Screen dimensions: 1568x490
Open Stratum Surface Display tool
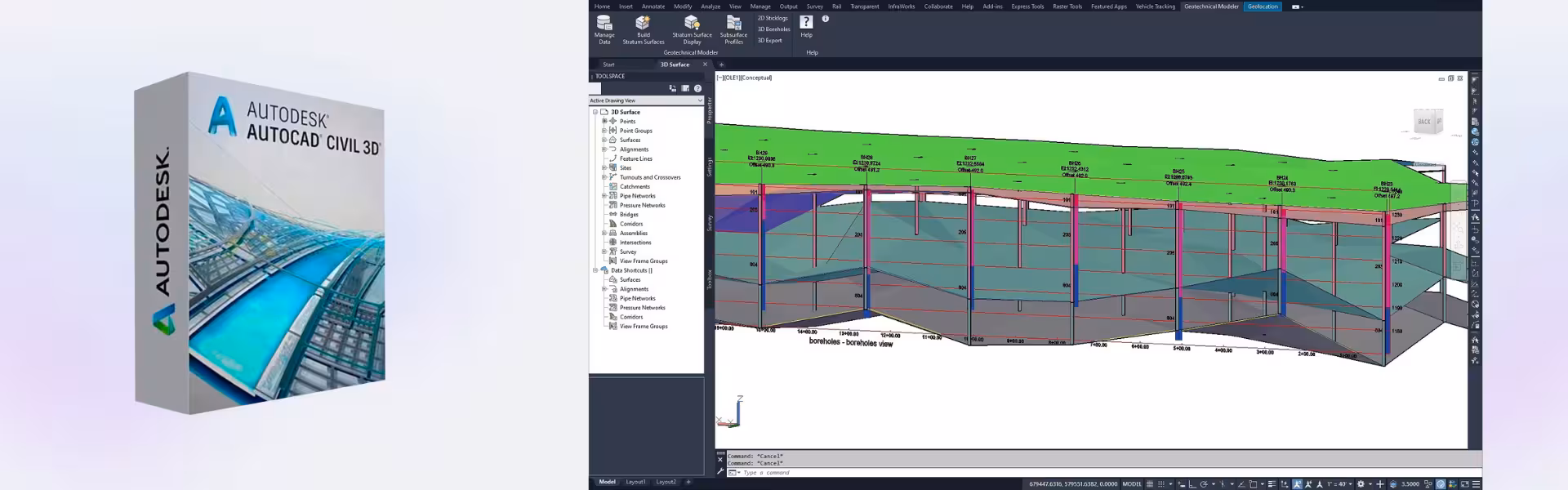tap(692, 30)
